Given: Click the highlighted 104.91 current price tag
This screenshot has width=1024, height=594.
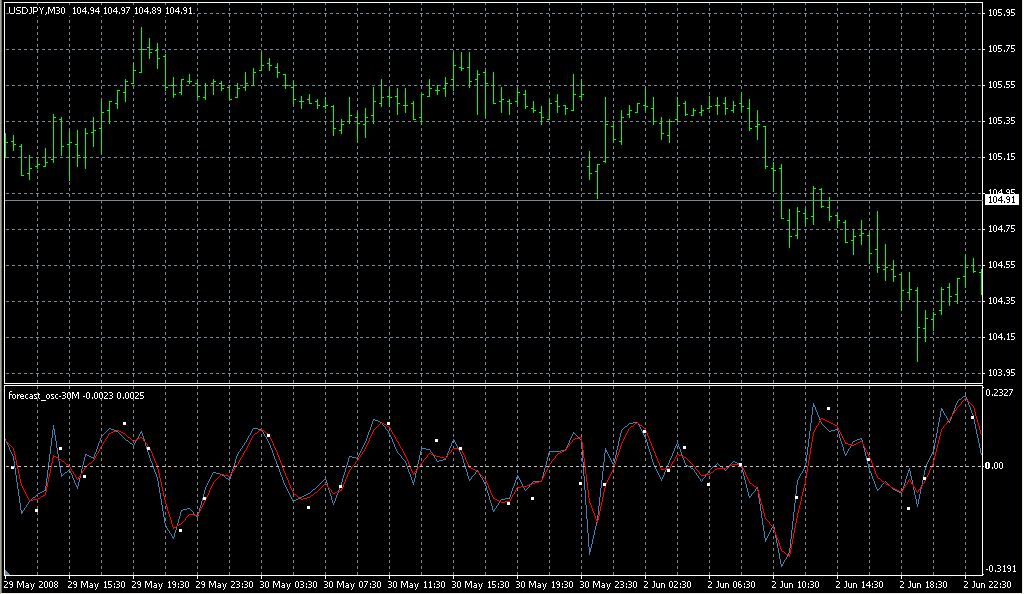Looking at the screenshot, I should pyautogui.click(x=1000, y=200).
